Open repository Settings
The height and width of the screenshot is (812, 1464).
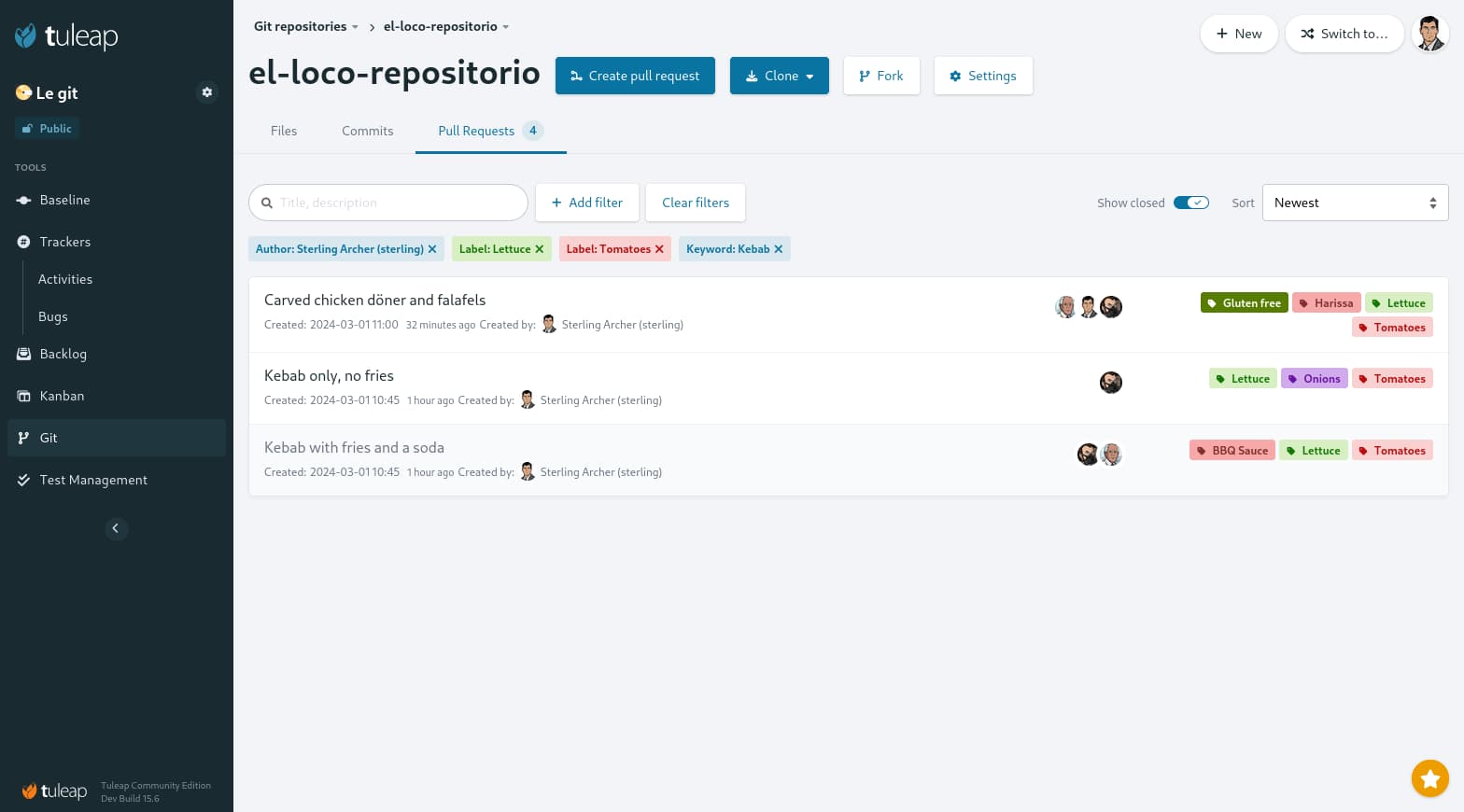[x=983, y=76]
